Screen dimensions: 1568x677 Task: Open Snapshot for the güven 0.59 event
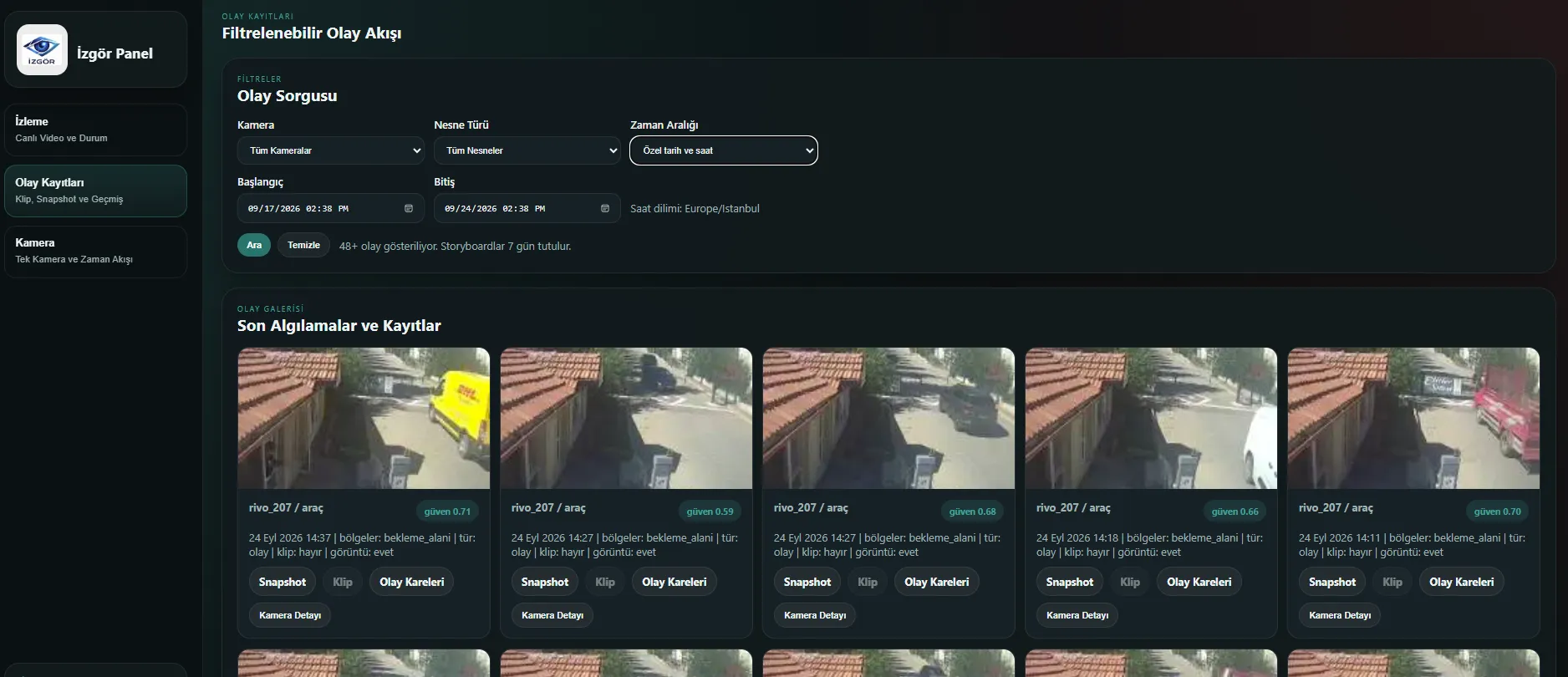[x=545, y=582]
